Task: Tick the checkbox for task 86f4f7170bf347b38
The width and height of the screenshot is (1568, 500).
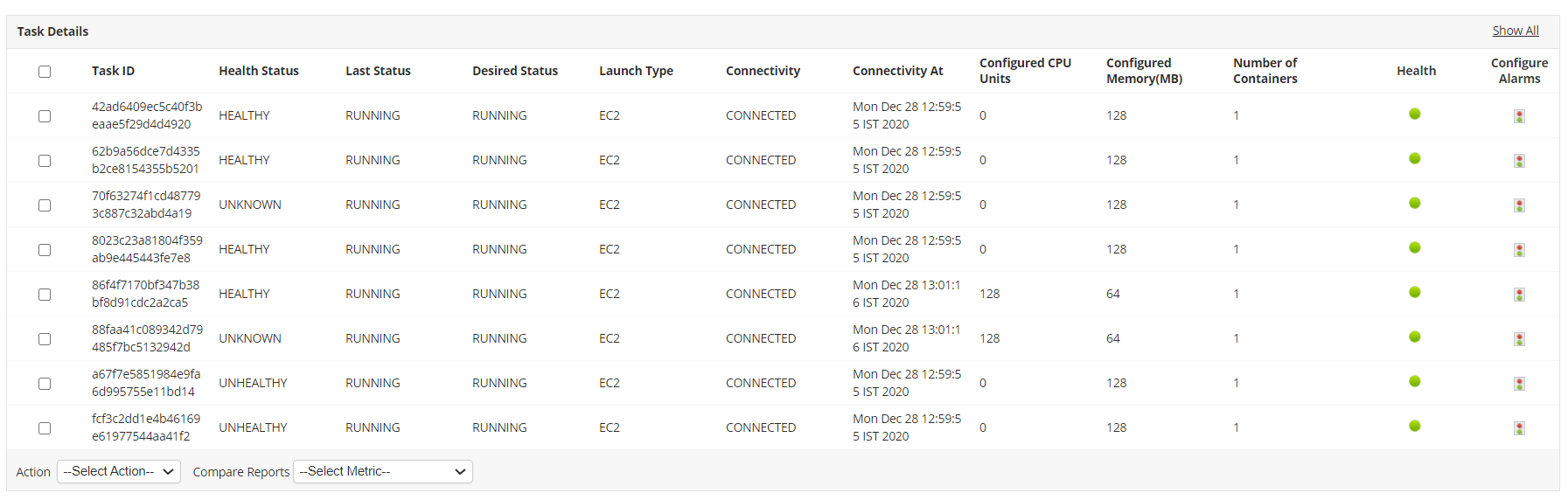Action: click(45, 295)
